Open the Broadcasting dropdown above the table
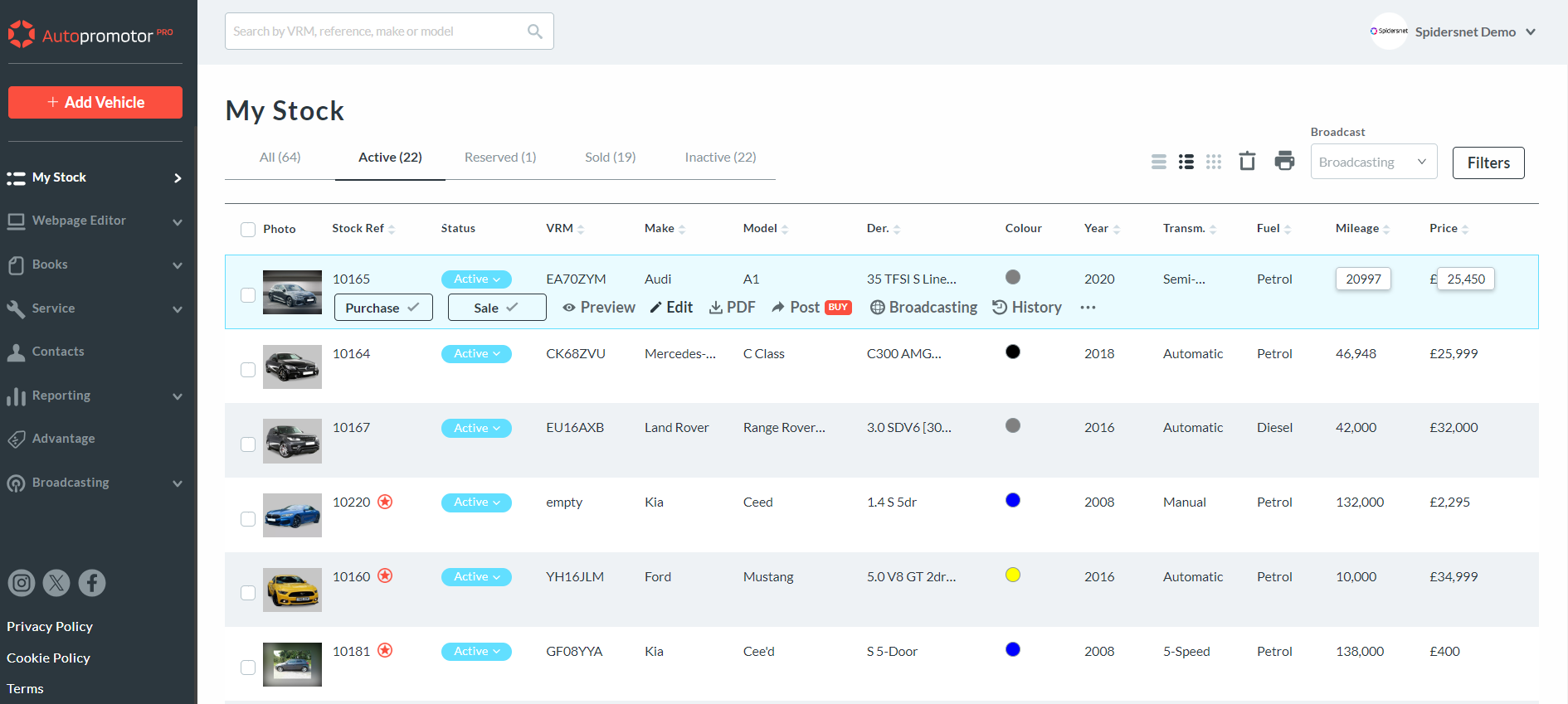This screenshot has width=1568, height=704. pos(1373,163)
